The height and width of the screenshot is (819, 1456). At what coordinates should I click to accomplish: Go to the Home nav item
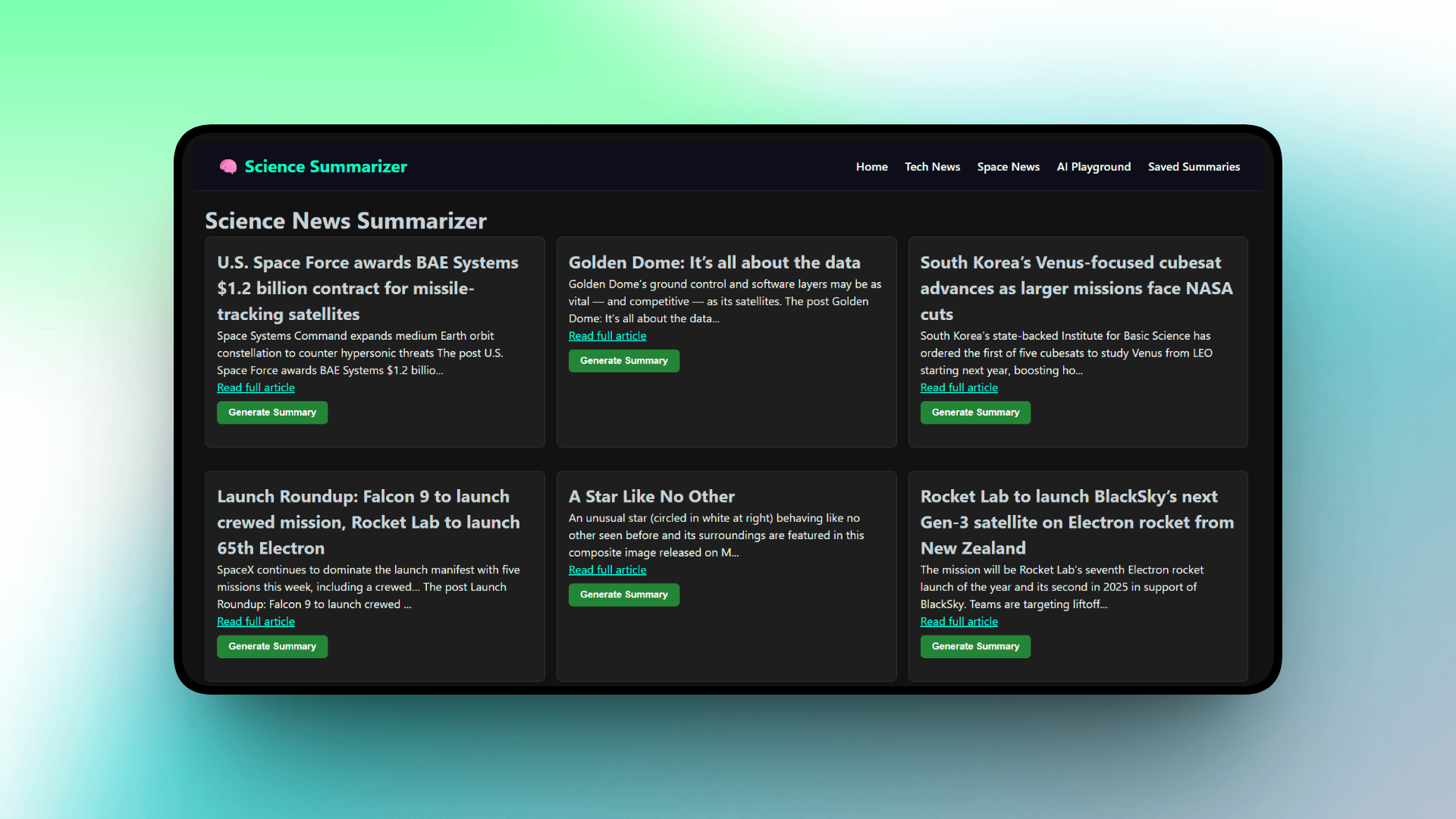[871, 167]
